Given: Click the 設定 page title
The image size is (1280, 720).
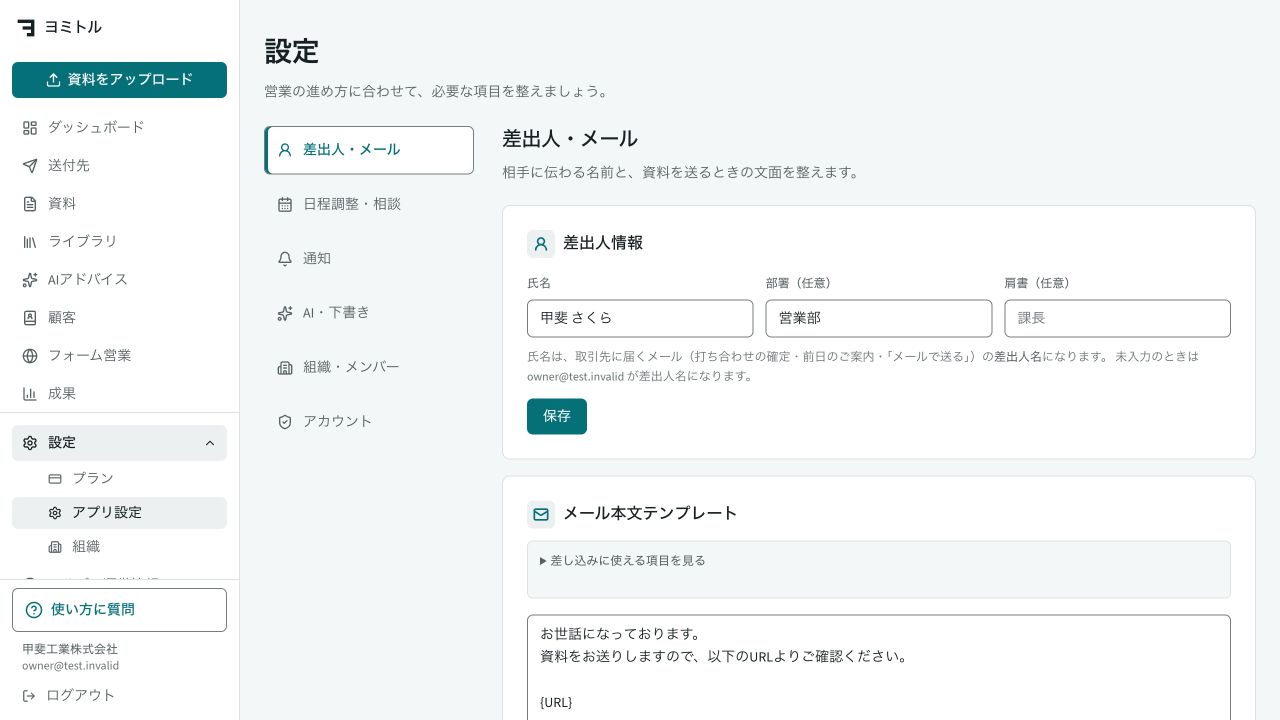Looking at the screenshot, I should pos(292,51).
